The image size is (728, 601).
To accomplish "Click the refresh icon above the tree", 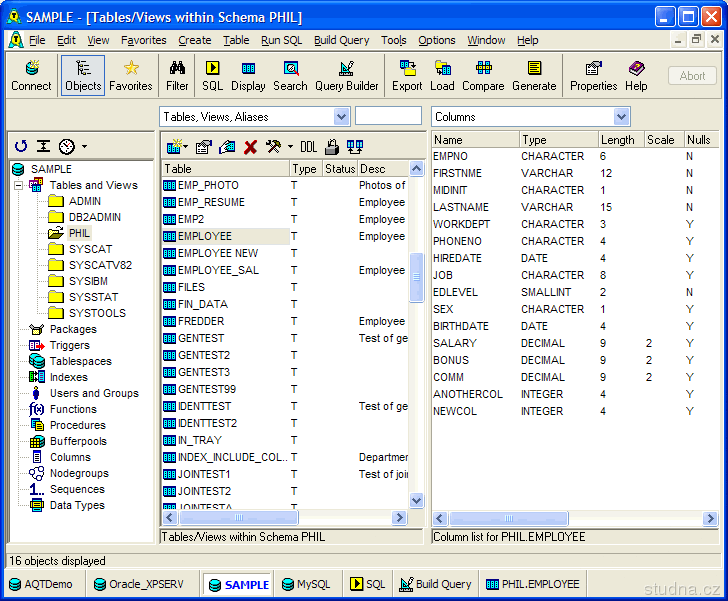I will coord(21,146).
